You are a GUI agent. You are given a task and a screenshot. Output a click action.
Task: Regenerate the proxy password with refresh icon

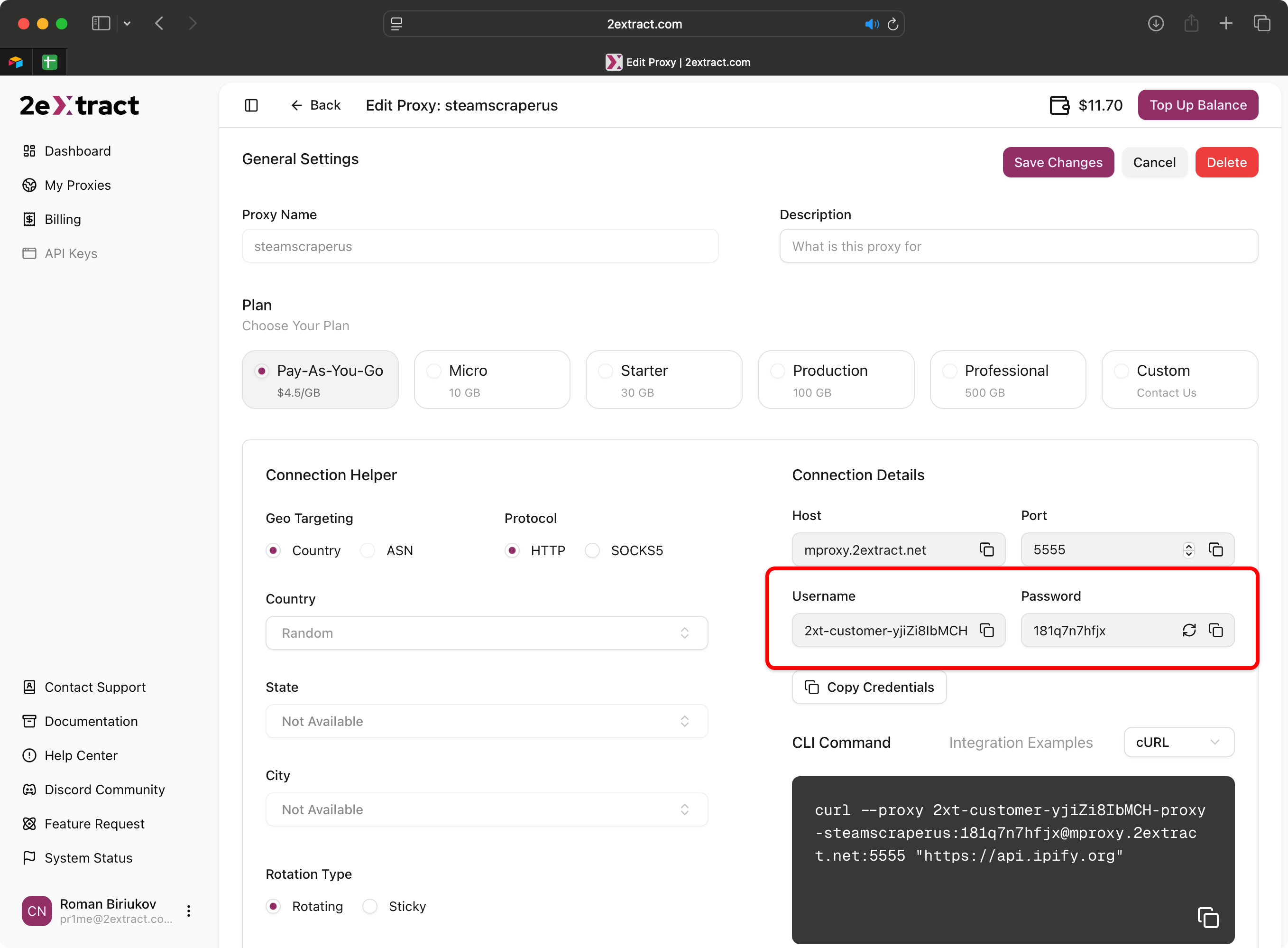pyautogui.click(x=1189, y=630)
